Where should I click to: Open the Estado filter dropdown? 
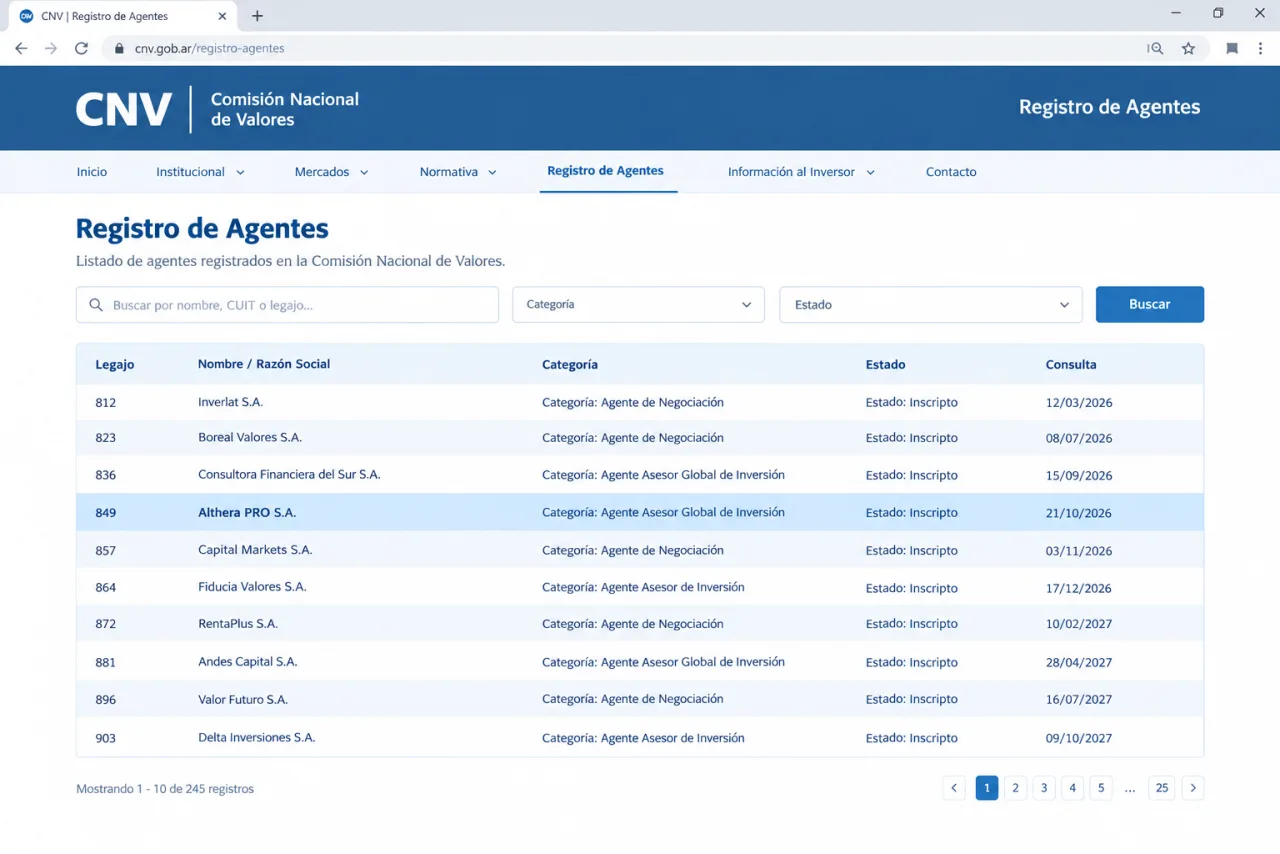[931, 305]
